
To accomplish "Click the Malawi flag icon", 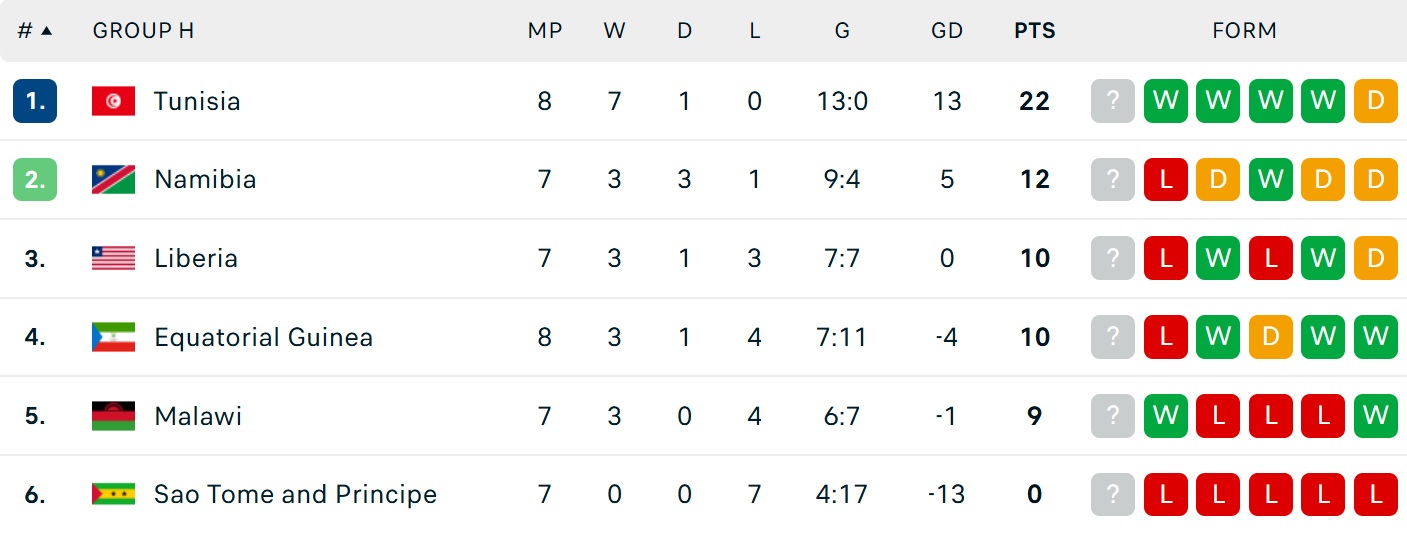I will pos(113,416).
